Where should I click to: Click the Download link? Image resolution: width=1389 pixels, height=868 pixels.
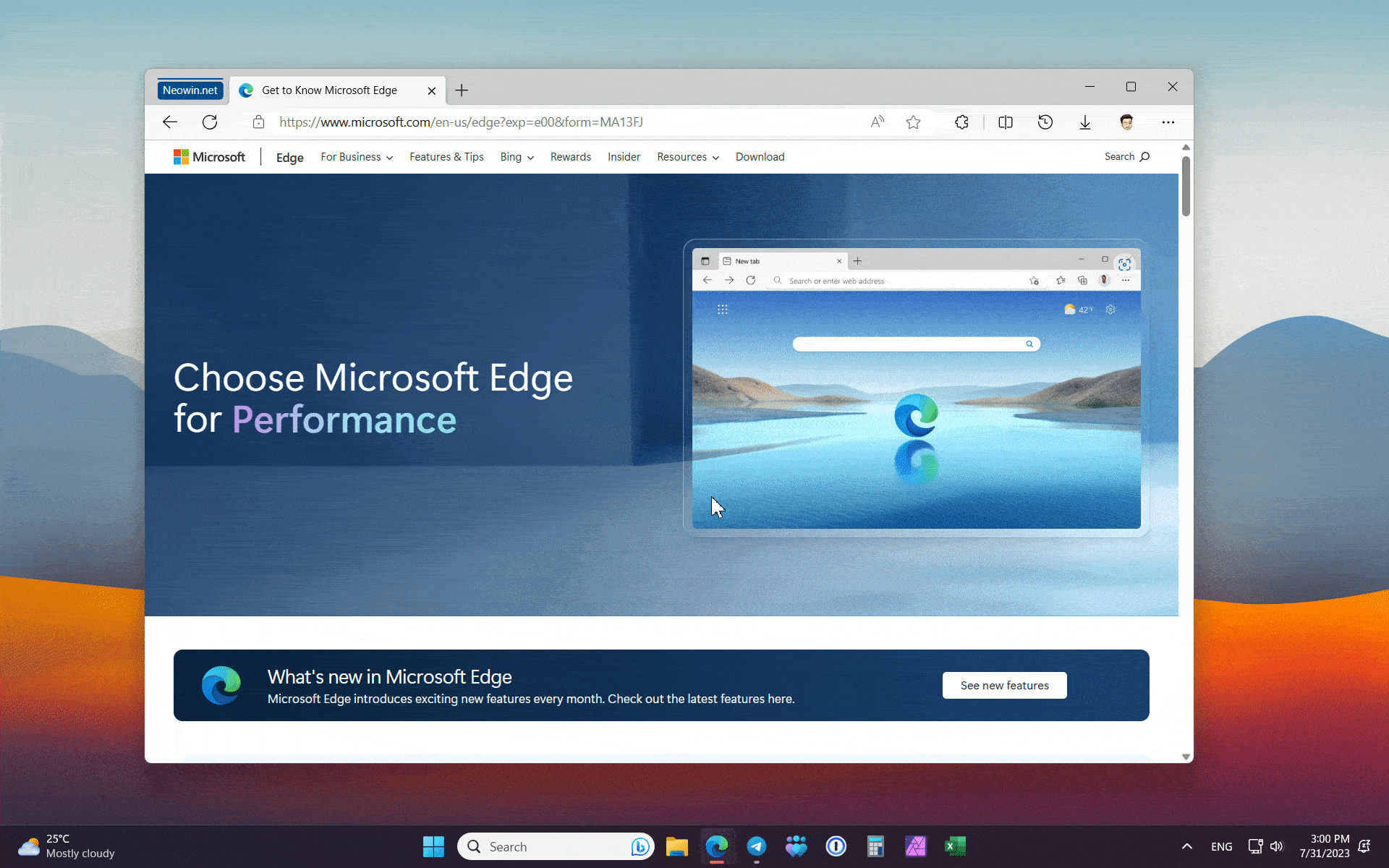click(760, 157)
